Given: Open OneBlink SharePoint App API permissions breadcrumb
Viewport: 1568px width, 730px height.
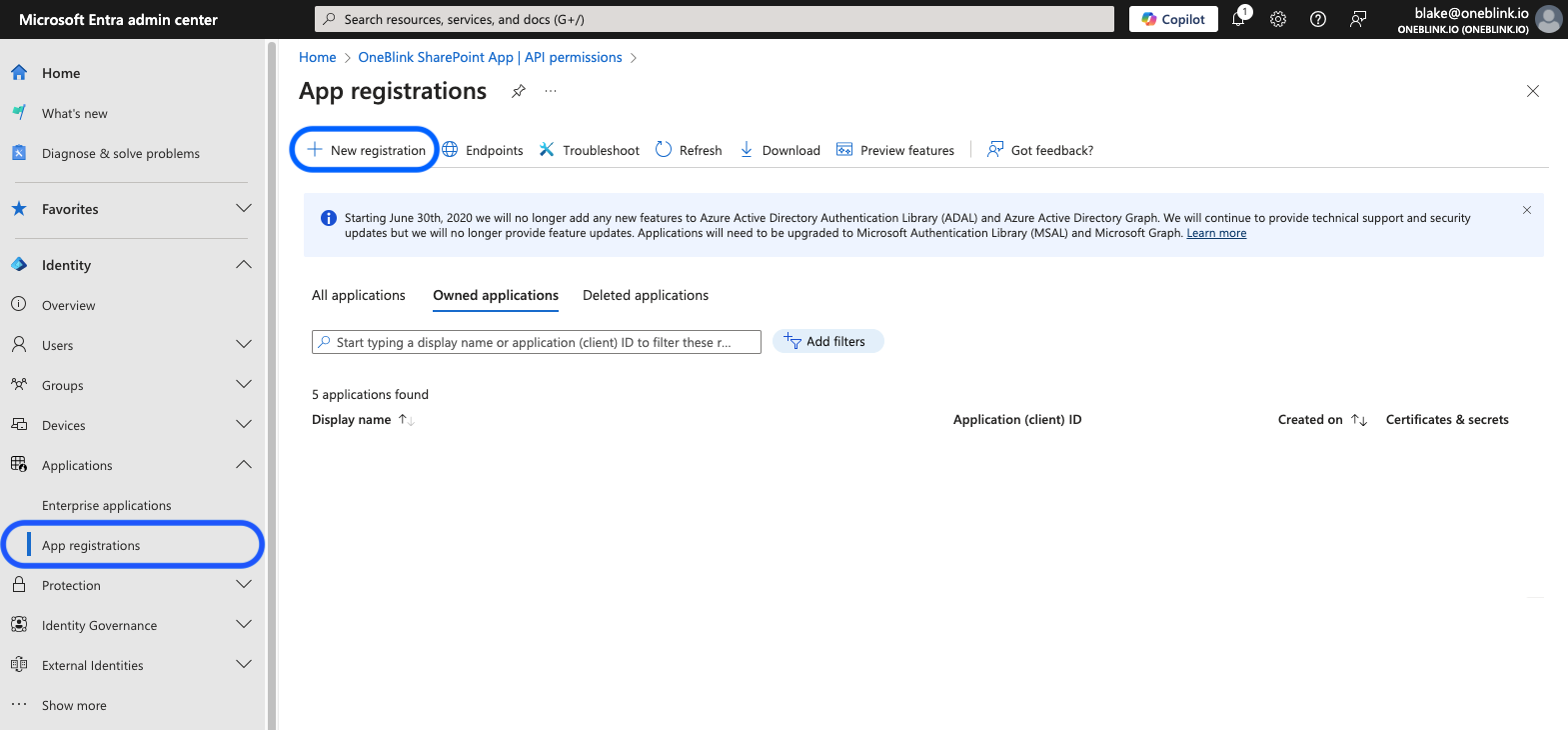Looking at the screenshot, I should (x=490, y=57).
